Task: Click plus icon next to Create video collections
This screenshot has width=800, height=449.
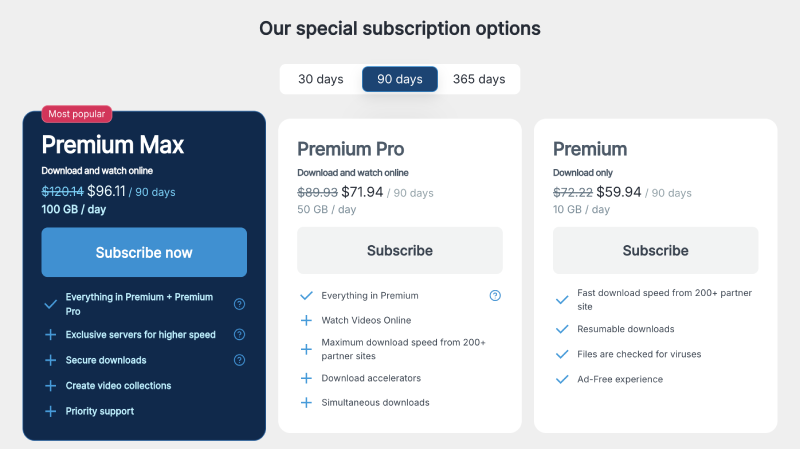Action: pos(50,386)
